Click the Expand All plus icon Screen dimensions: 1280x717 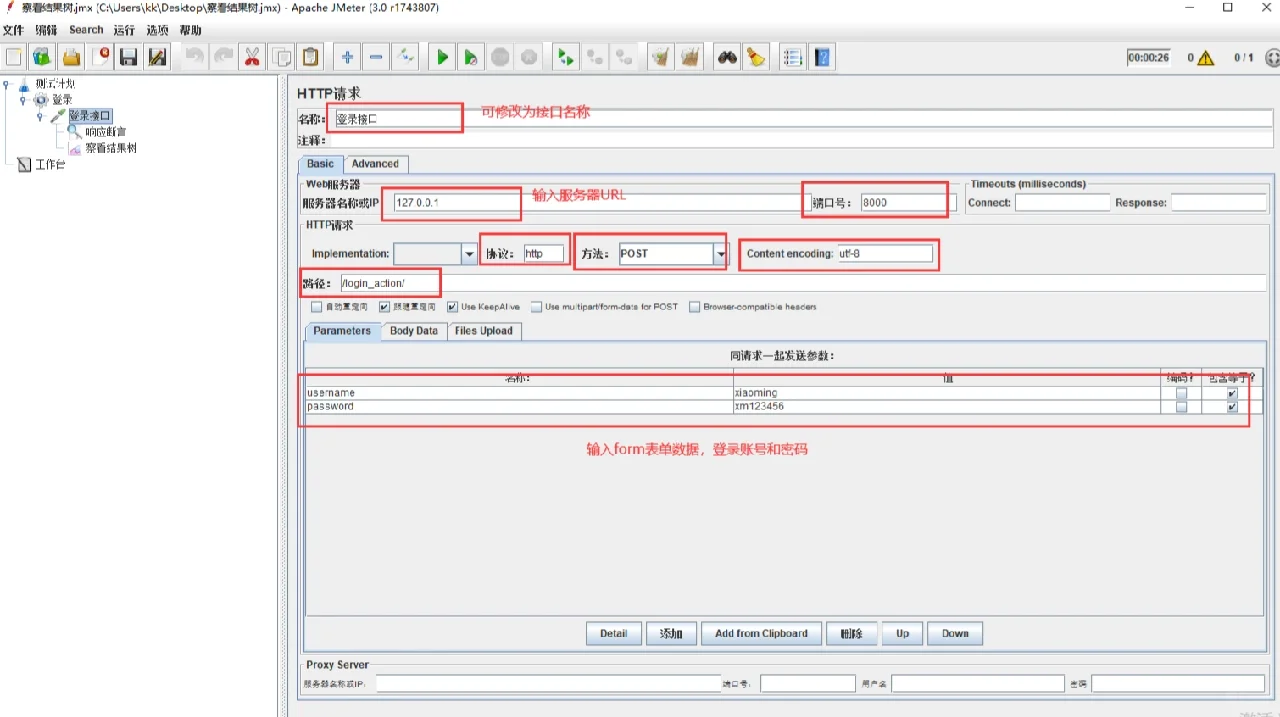(347, 57)
